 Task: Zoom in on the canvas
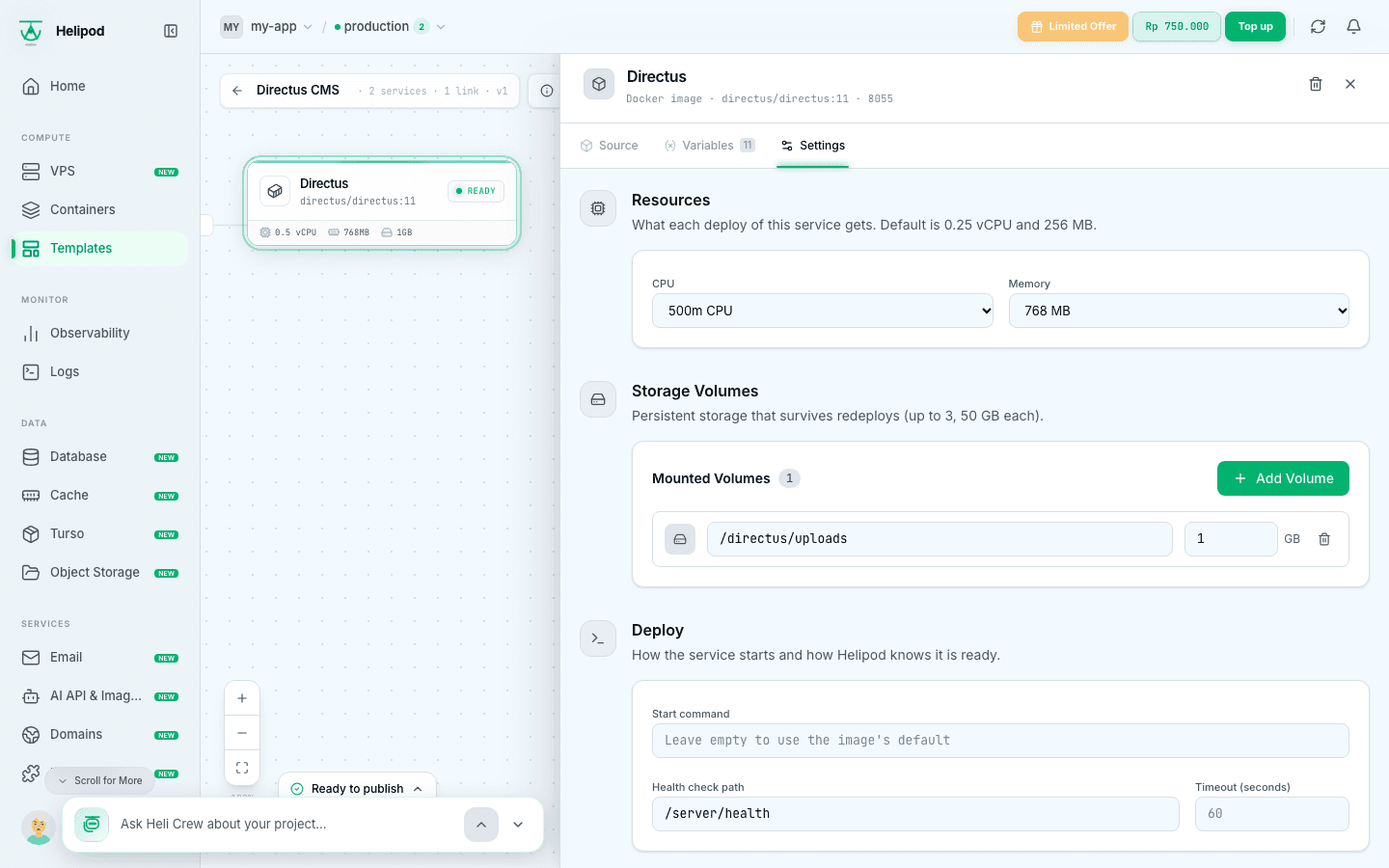[242, 698]
